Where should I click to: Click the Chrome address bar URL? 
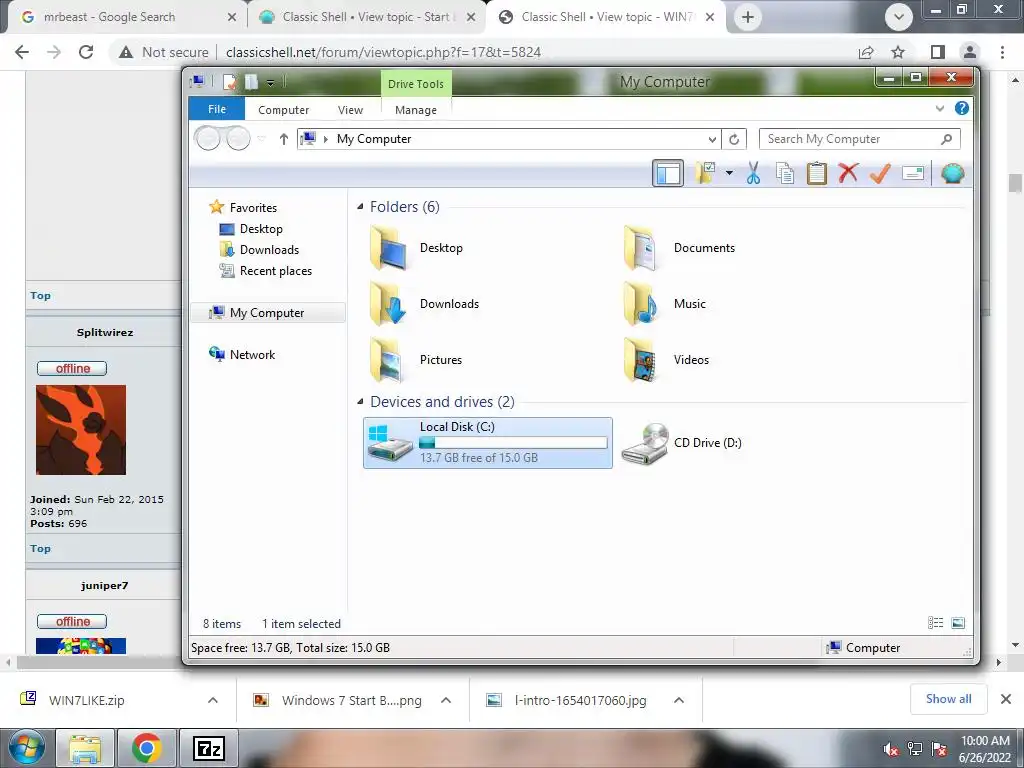point(383,52)
